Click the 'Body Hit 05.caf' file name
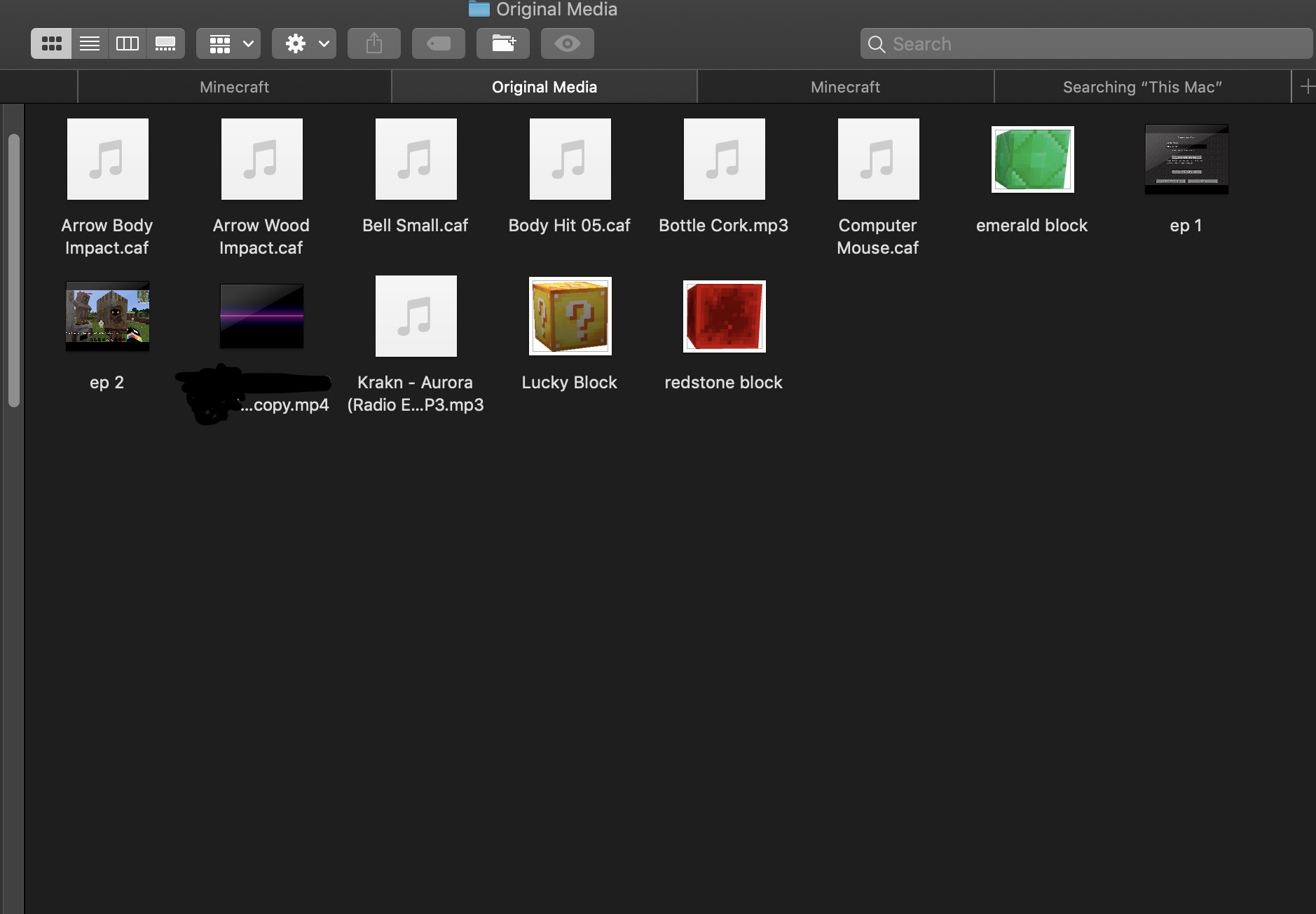 (x=570, y=225)
